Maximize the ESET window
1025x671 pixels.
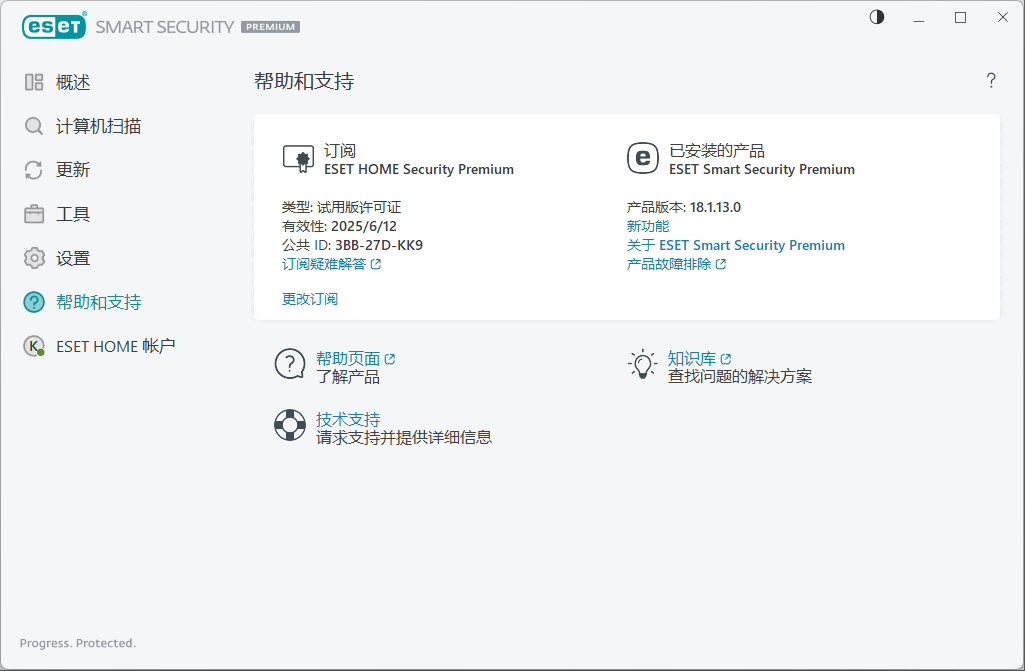pos(960,18)
